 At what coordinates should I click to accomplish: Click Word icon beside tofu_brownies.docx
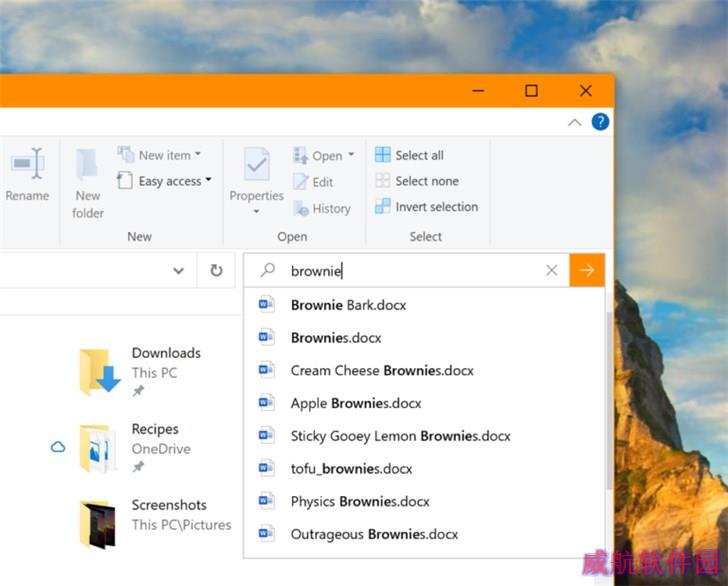[x=266, y=468]
